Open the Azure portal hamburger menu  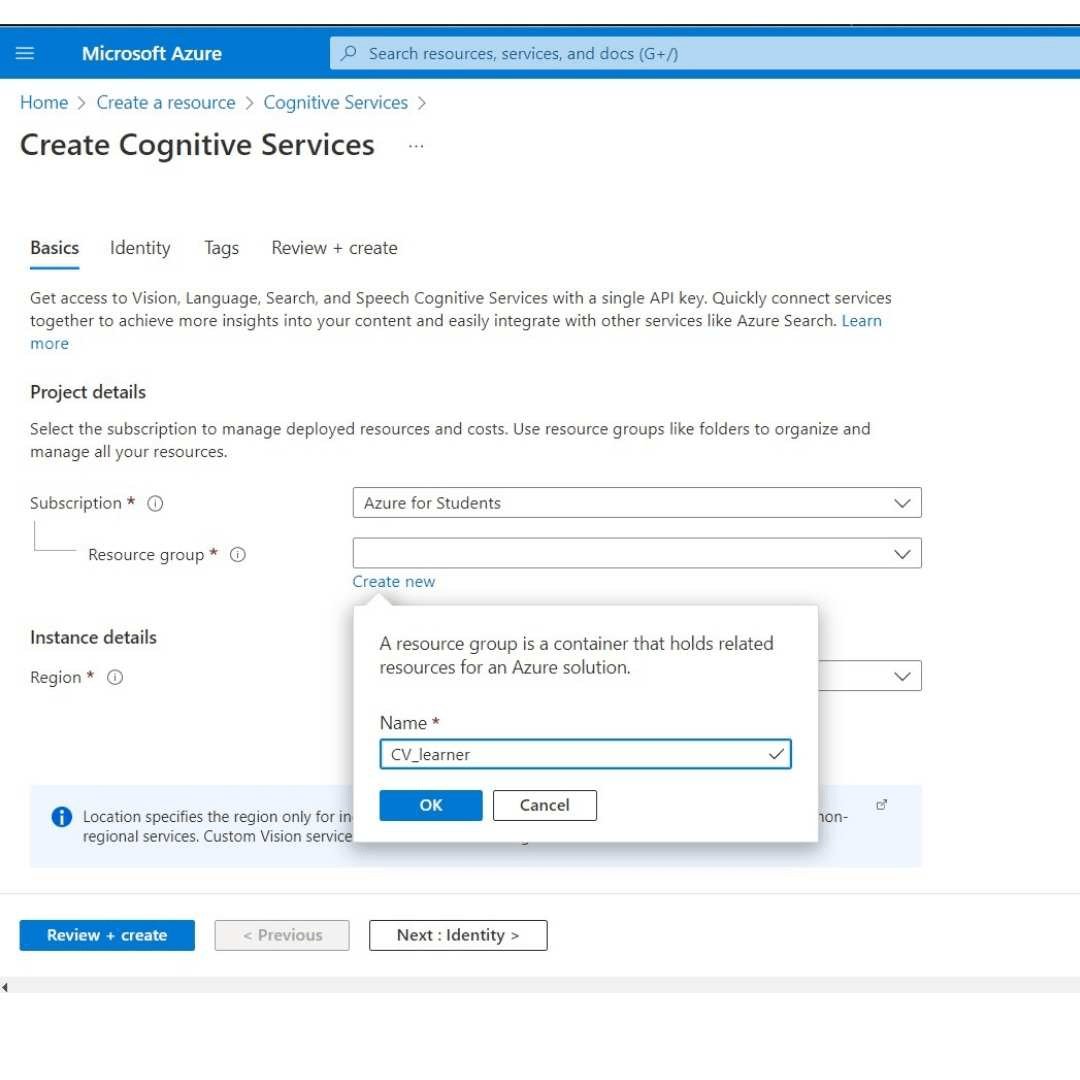click(25, 52)
